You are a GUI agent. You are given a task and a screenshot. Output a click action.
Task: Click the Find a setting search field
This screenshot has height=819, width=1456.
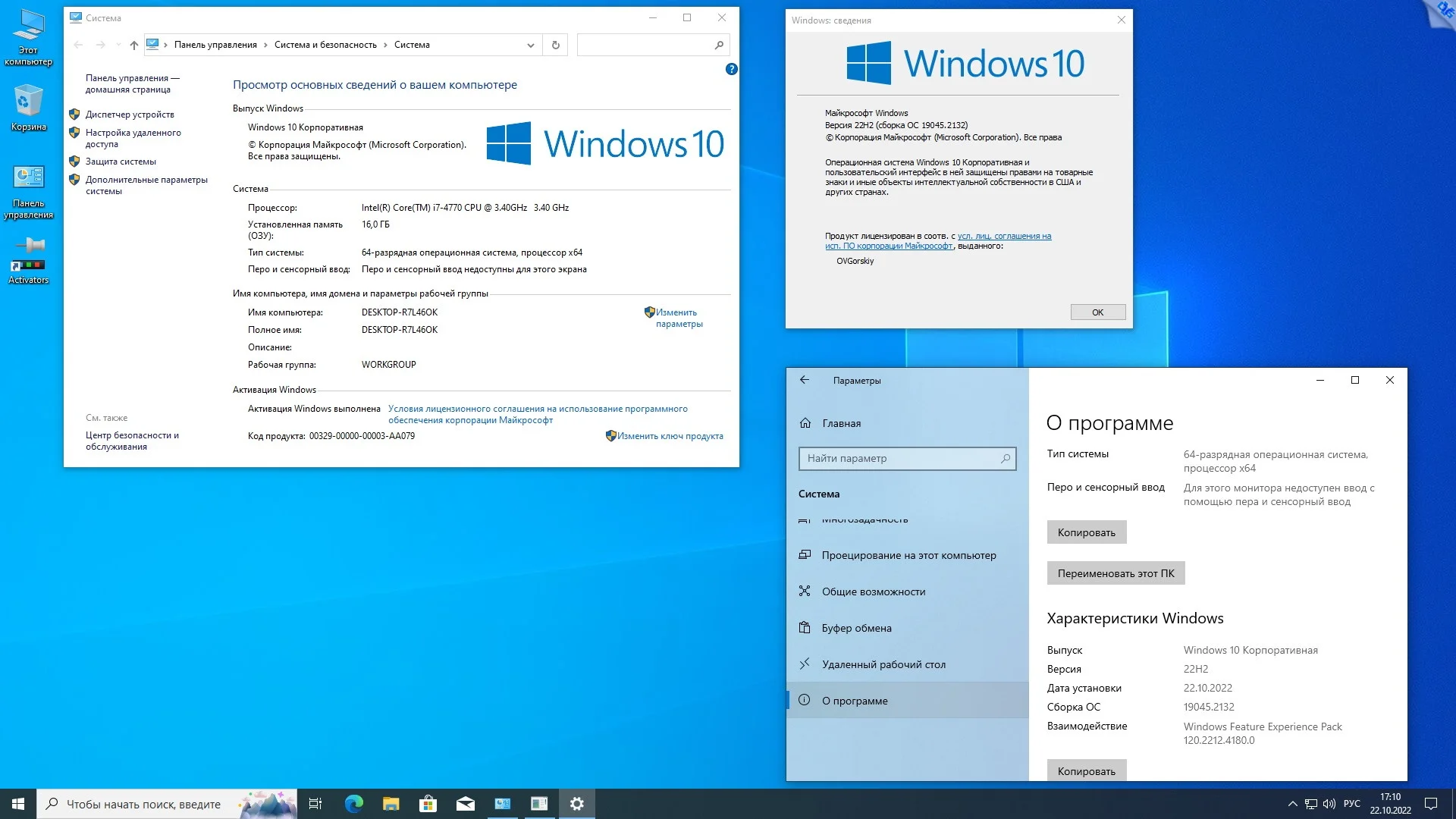coord(902,458)
